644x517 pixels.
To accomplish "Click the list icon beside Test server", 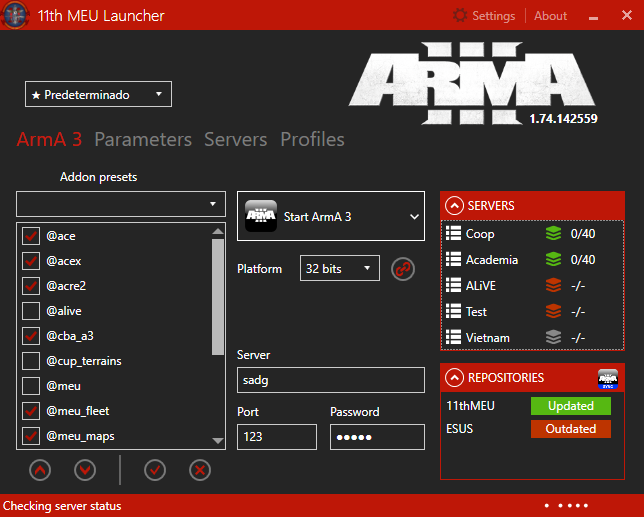I will pyautogui.click(x=453, y=311).
